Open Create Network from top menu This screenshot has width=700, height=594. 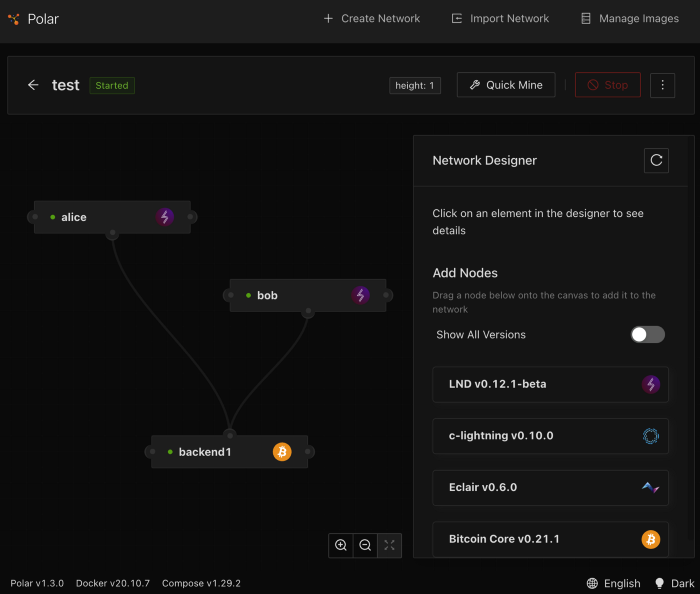[x=371, y=19]
